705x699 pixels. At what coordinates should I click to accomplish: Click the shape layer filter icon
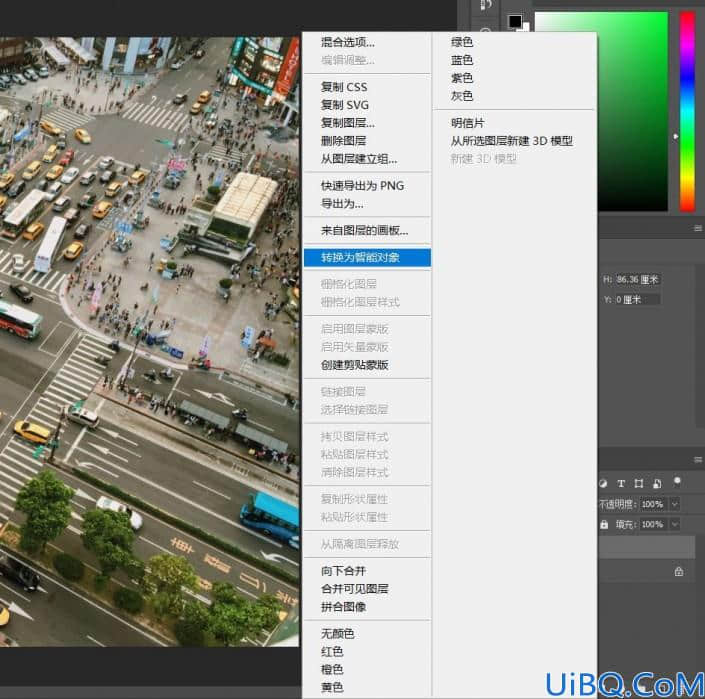[x=638, y=484]
